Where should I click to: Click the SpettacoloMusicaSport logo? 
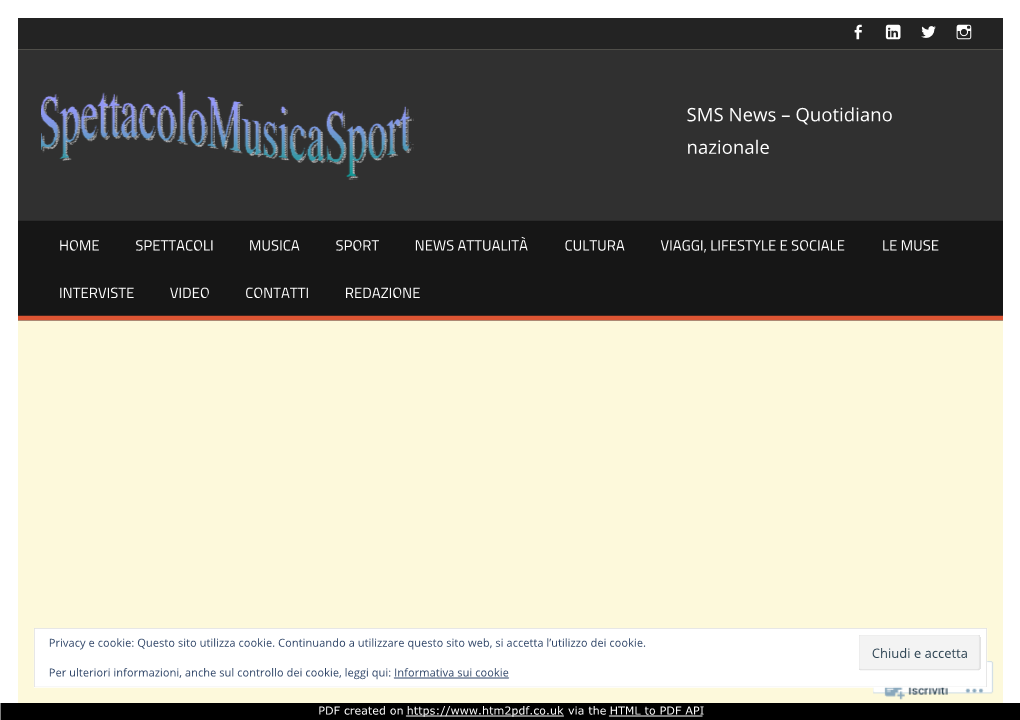226,134
